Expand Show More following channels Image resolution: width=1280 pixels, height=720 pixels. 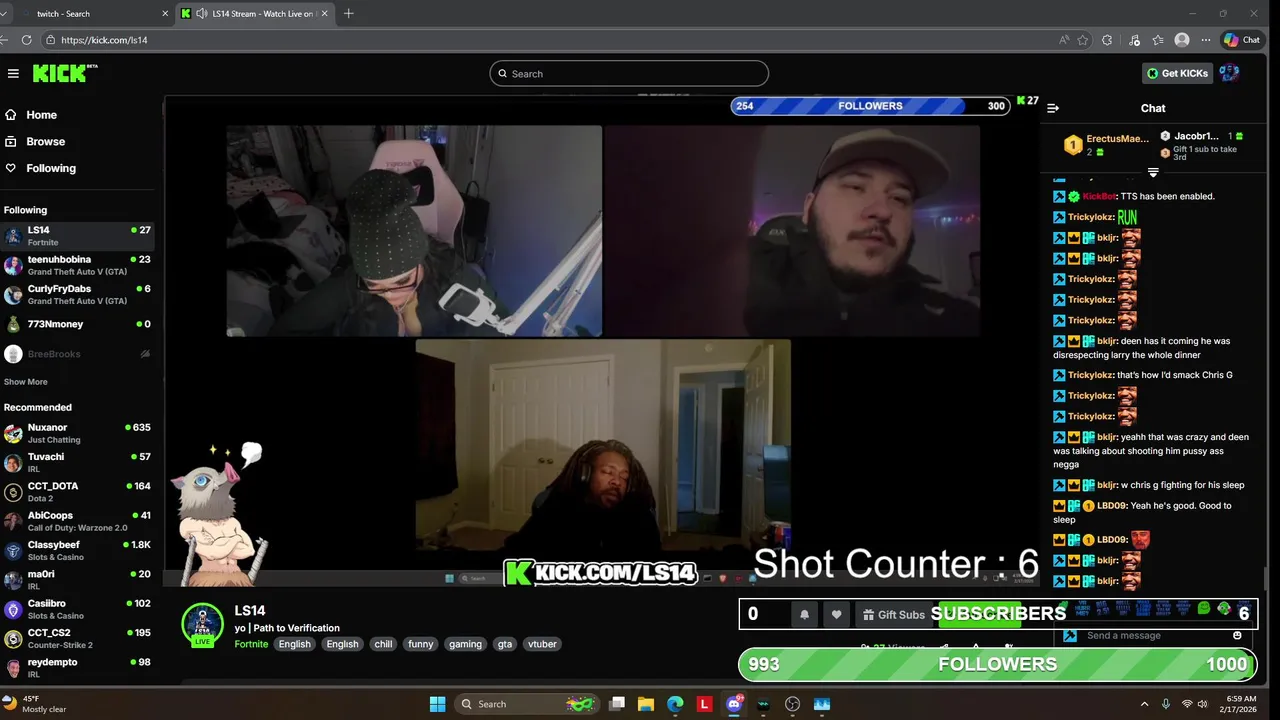click(25, 382)
